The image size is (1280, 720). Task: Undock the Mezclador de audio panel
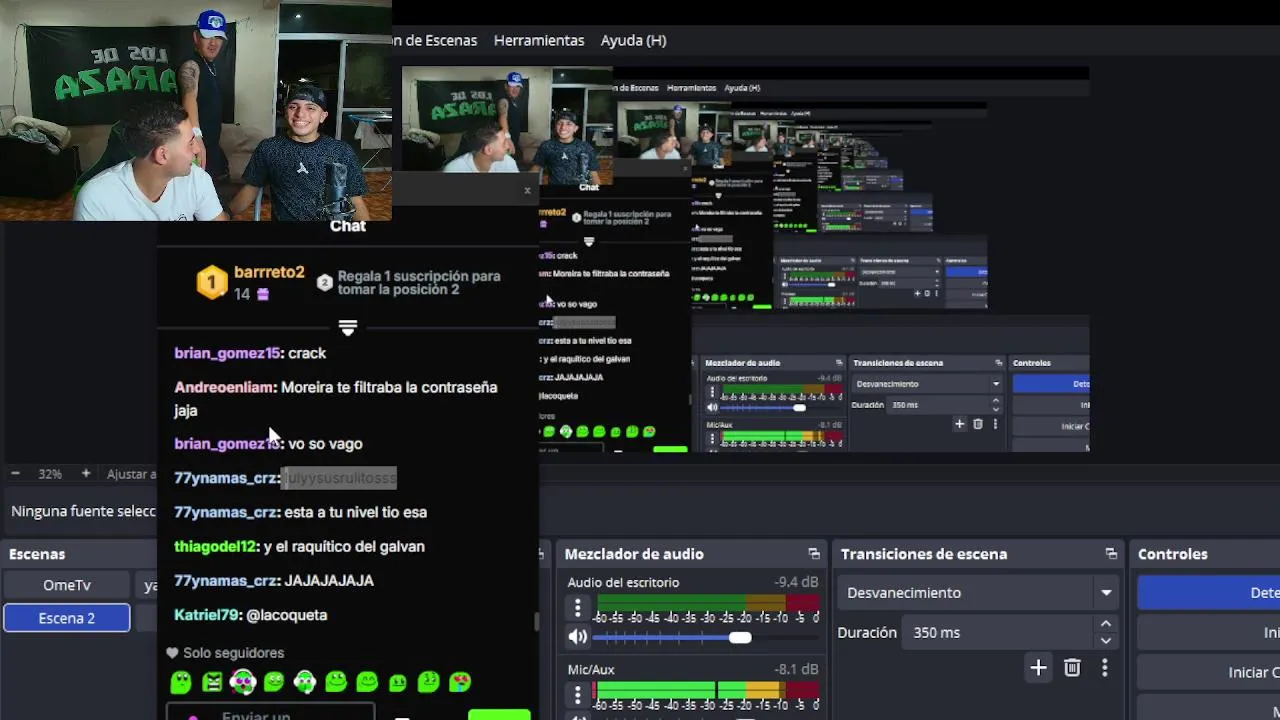pyautogui.click(x=814, y=554)
